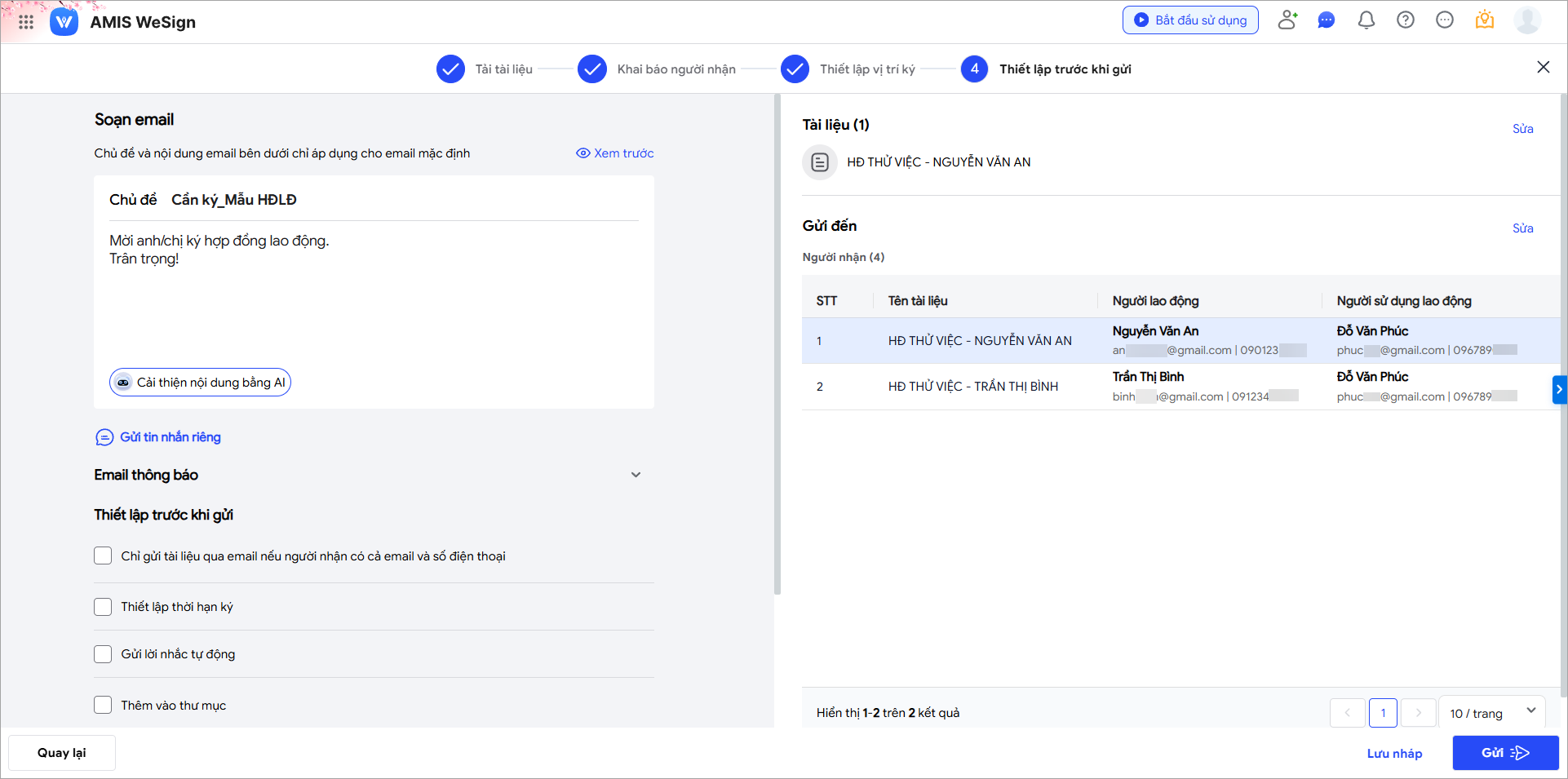1568x779 pixels.
Task: Click into the email body text area
Action: [374, 294]
